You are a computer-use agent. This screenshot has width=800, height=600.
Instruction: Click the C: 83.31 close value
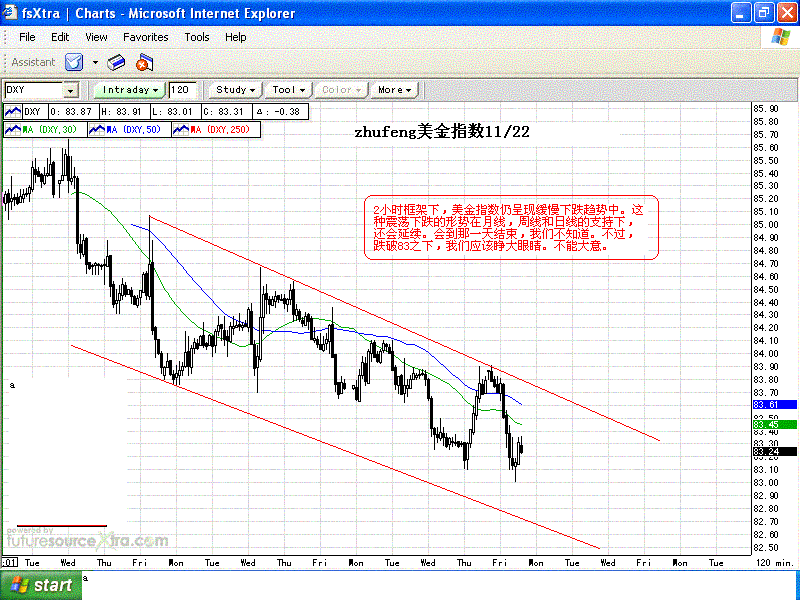224,112
